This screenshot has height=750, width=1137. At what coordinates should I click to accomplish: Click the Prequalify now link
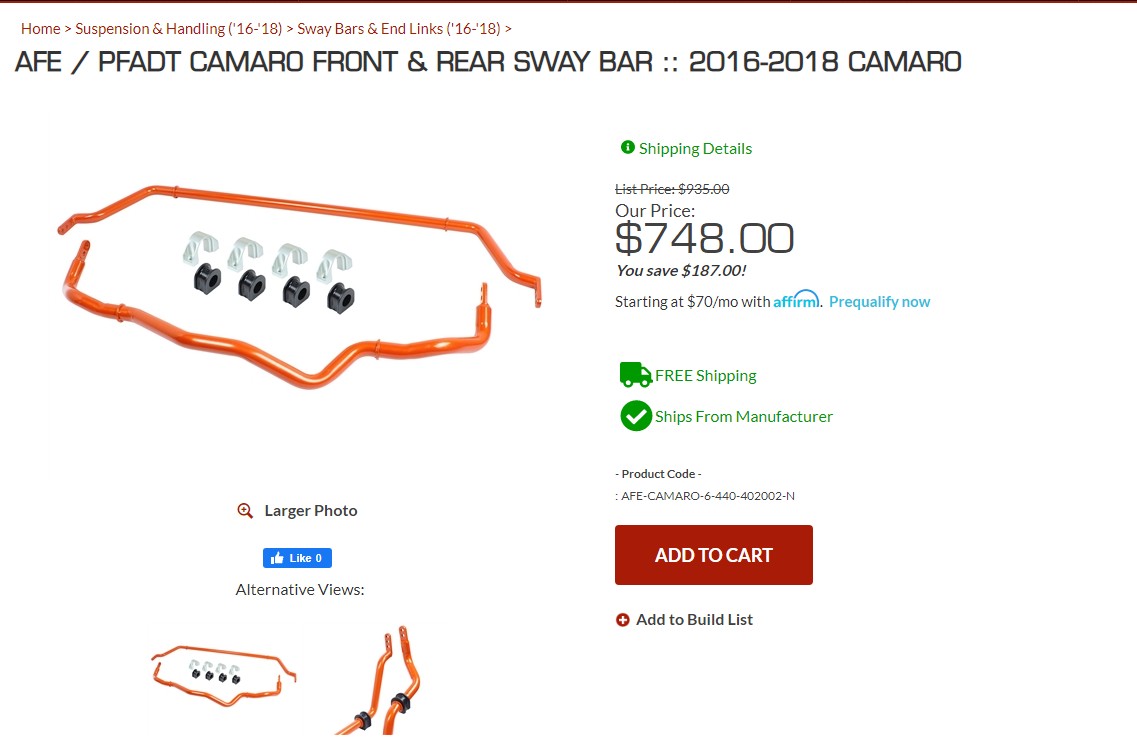[x=880, y=302]
